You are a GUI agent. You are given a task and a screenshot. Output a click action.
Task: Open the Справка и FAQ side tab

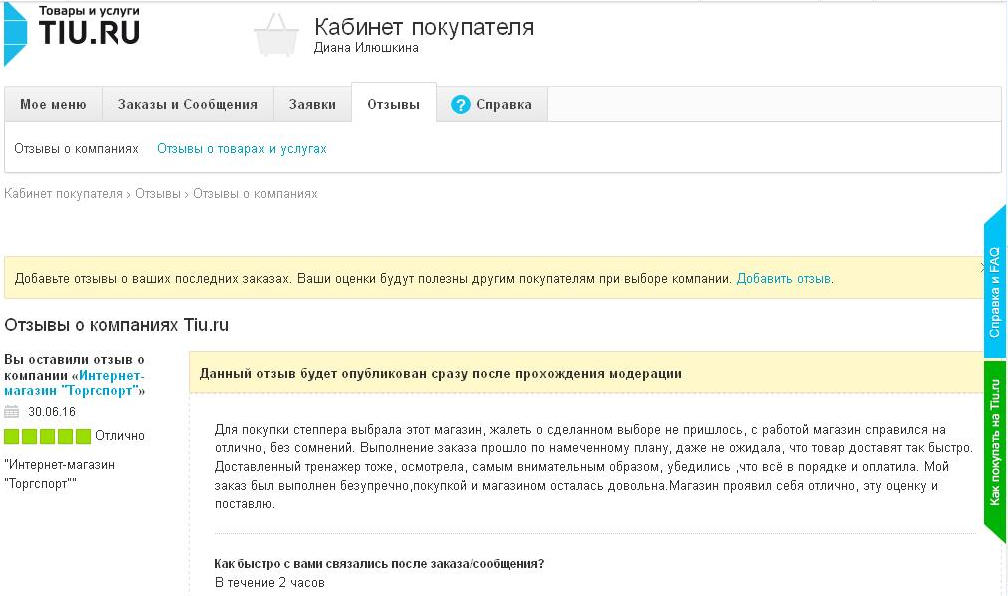994,283
